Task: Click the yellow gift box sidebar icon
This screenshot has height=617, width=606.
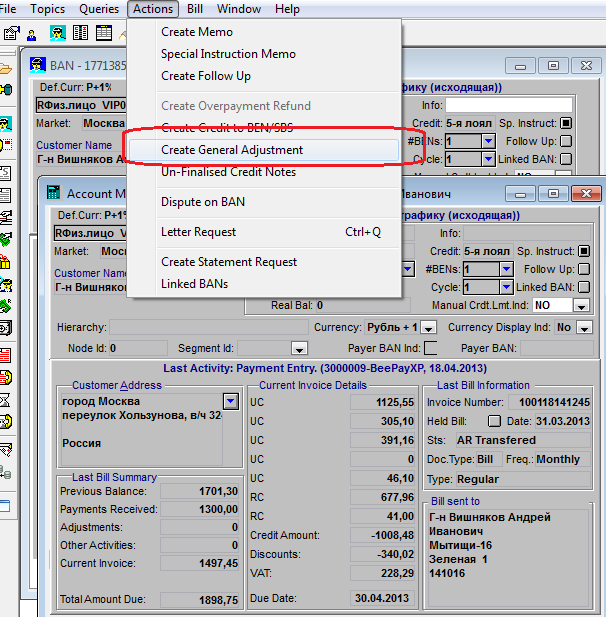Action: click(5, 261)
